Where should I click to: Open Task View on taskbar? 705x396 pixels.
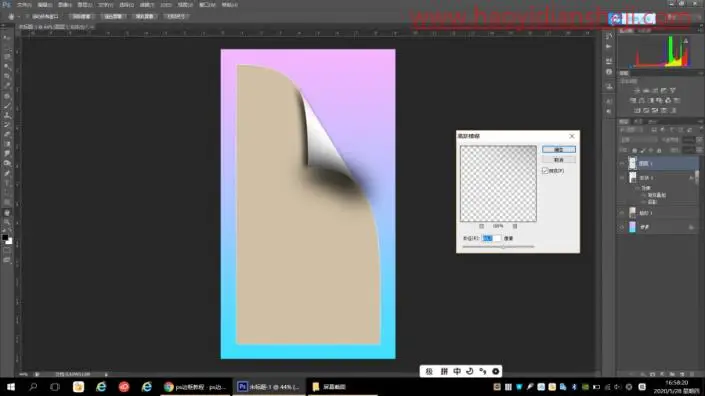(x=55, y=387)
